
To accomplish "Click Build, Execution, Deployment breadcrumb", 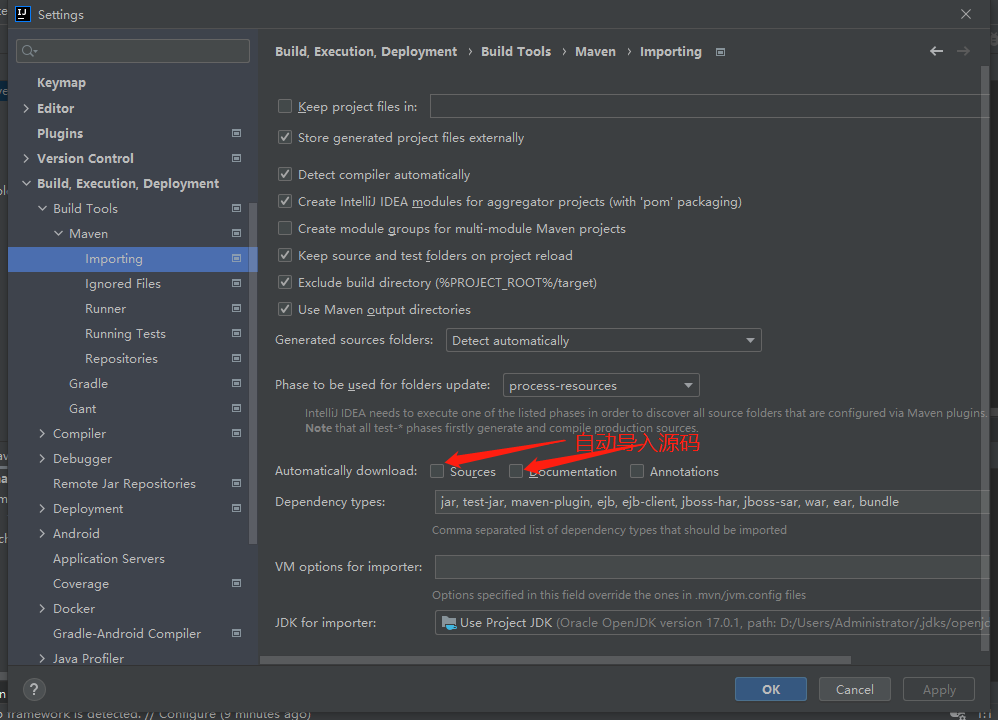I will pyautogui.click(x=366, y=52).
